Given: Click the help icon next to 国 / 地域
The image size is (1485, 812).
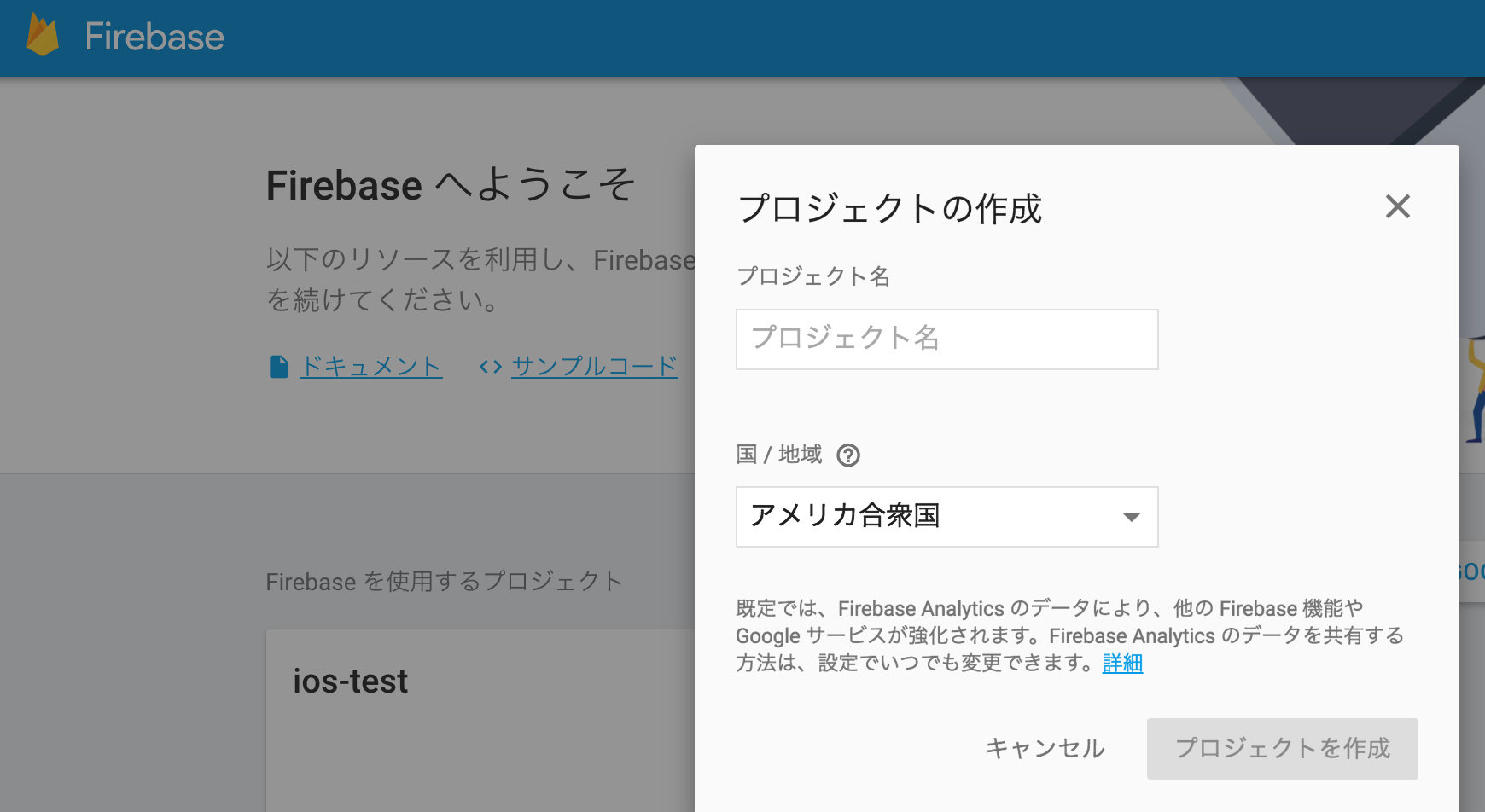Looking at the screenshot, I should (x=847, y=455).
